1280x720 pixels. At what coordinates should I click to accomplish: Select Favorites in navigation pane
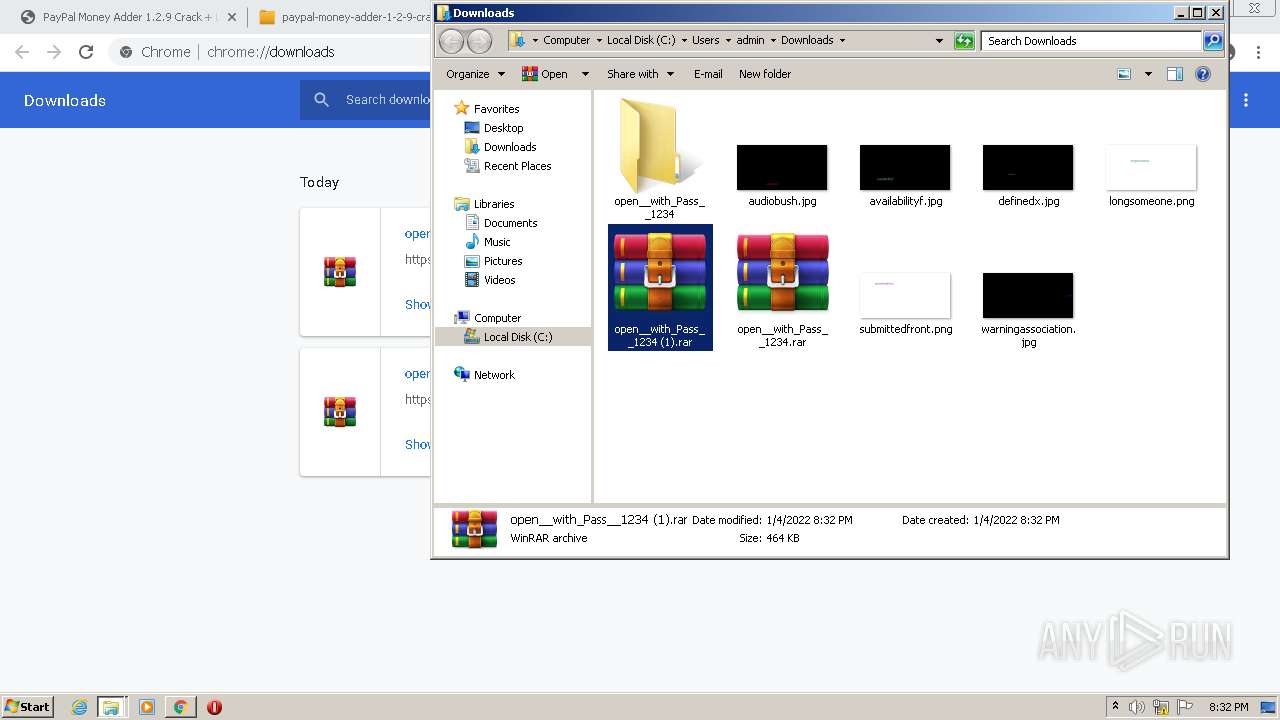point(486,108)
